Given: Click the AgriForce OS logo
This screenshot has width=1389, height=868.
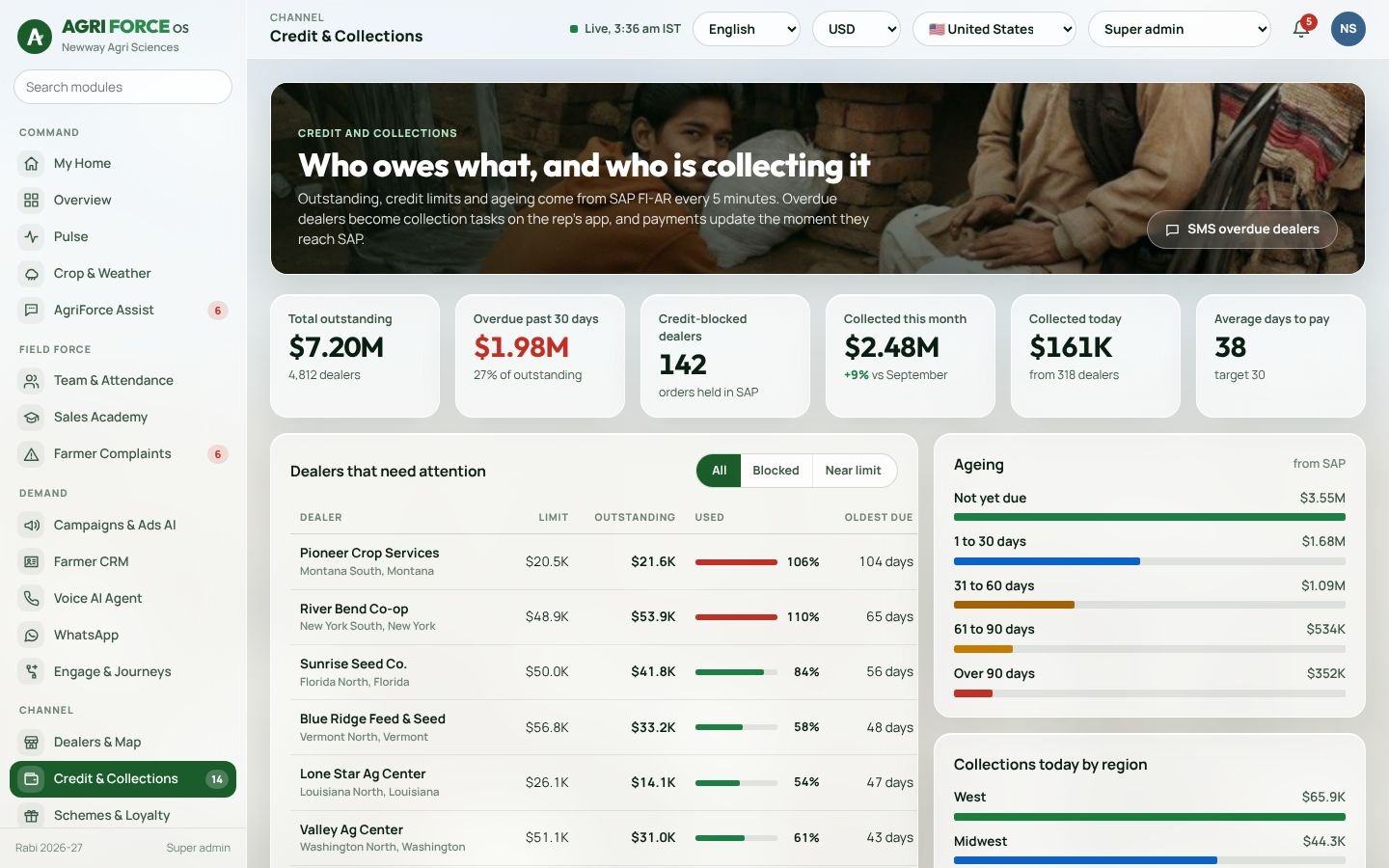Looking at the screenshot, I should [x=36, y=37].
